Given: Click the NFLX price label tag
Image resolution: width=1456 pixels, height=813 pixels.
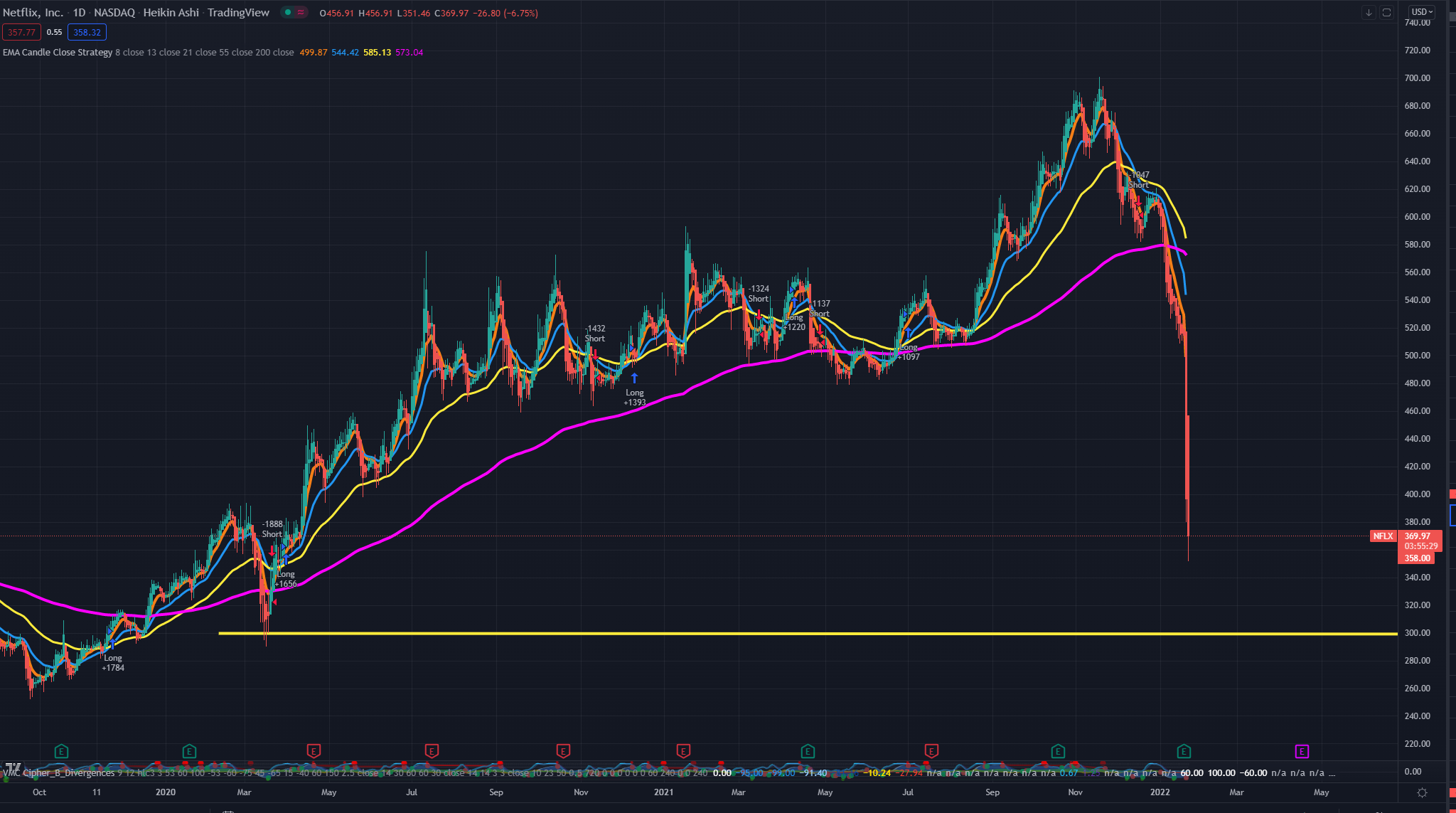Looking at the screenshot, I should pyautogui.click(x=1383, y=536).
